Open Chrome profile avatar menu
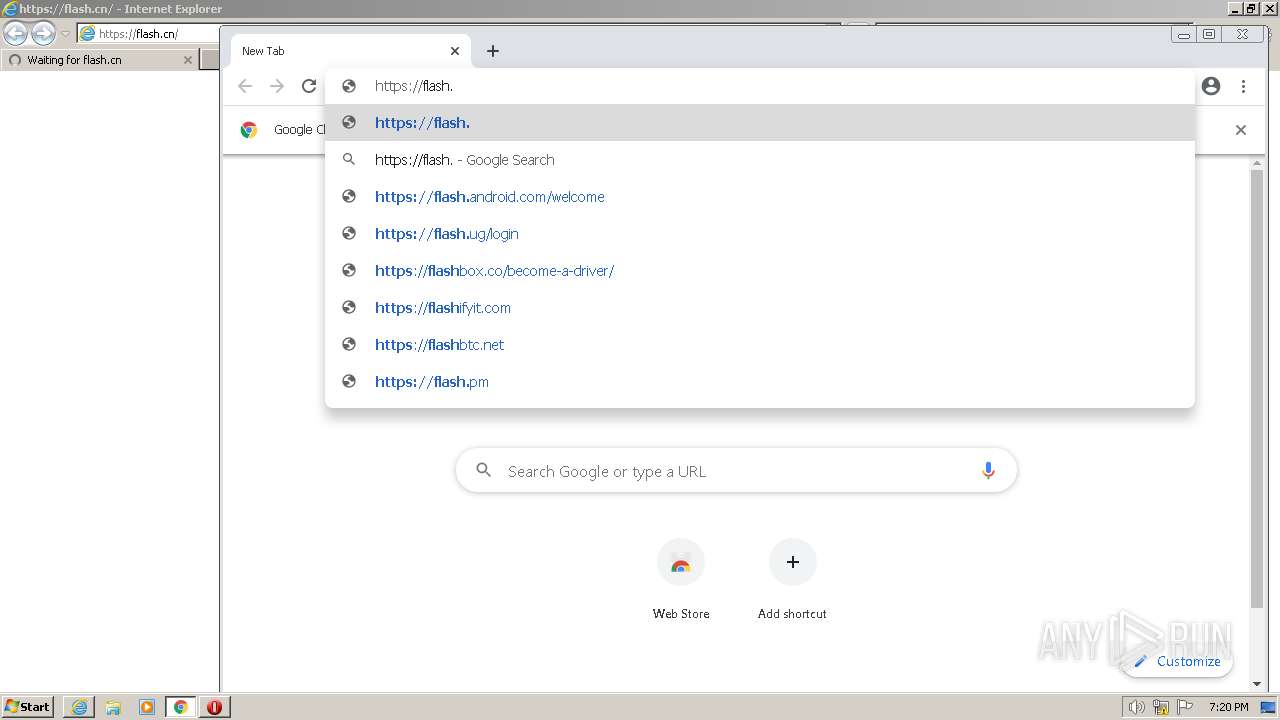Image resolution: width=1280 pixels, height=720 pixels. tap(1211, 86)
